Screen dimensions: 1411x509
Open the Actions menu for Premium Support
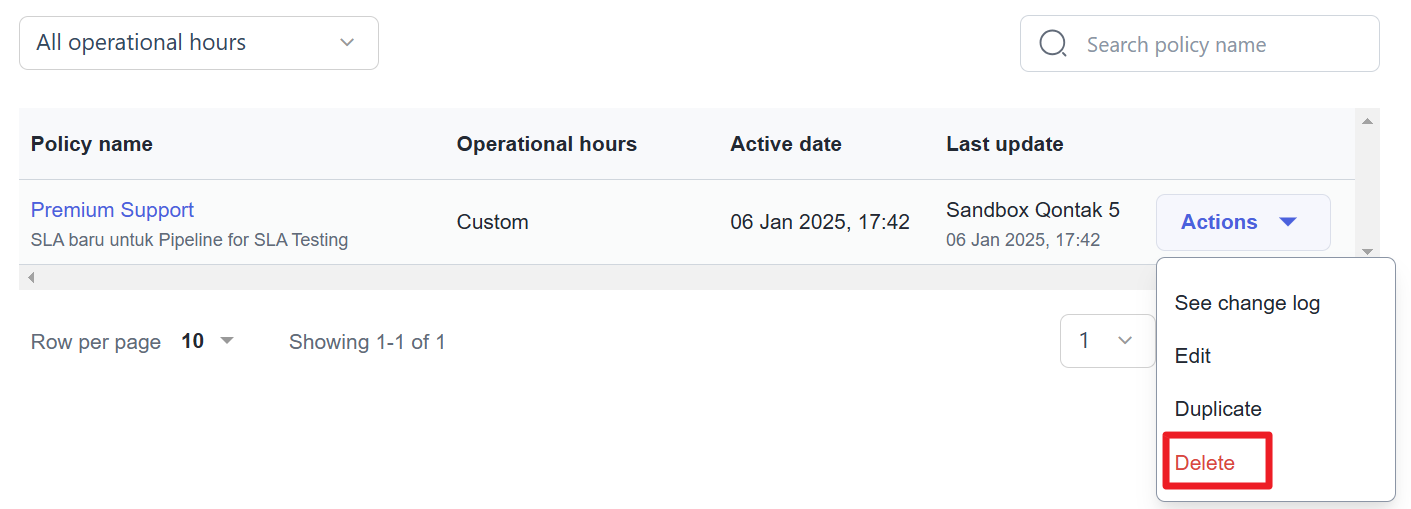(1242, 222)
